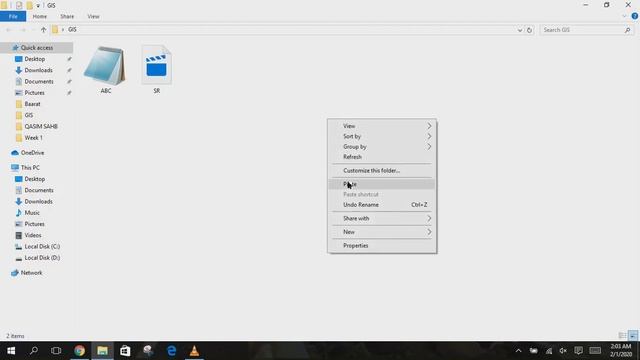
Task: Click the GIS address bar path
Action: pyautogui.click(x=72, y=30)
